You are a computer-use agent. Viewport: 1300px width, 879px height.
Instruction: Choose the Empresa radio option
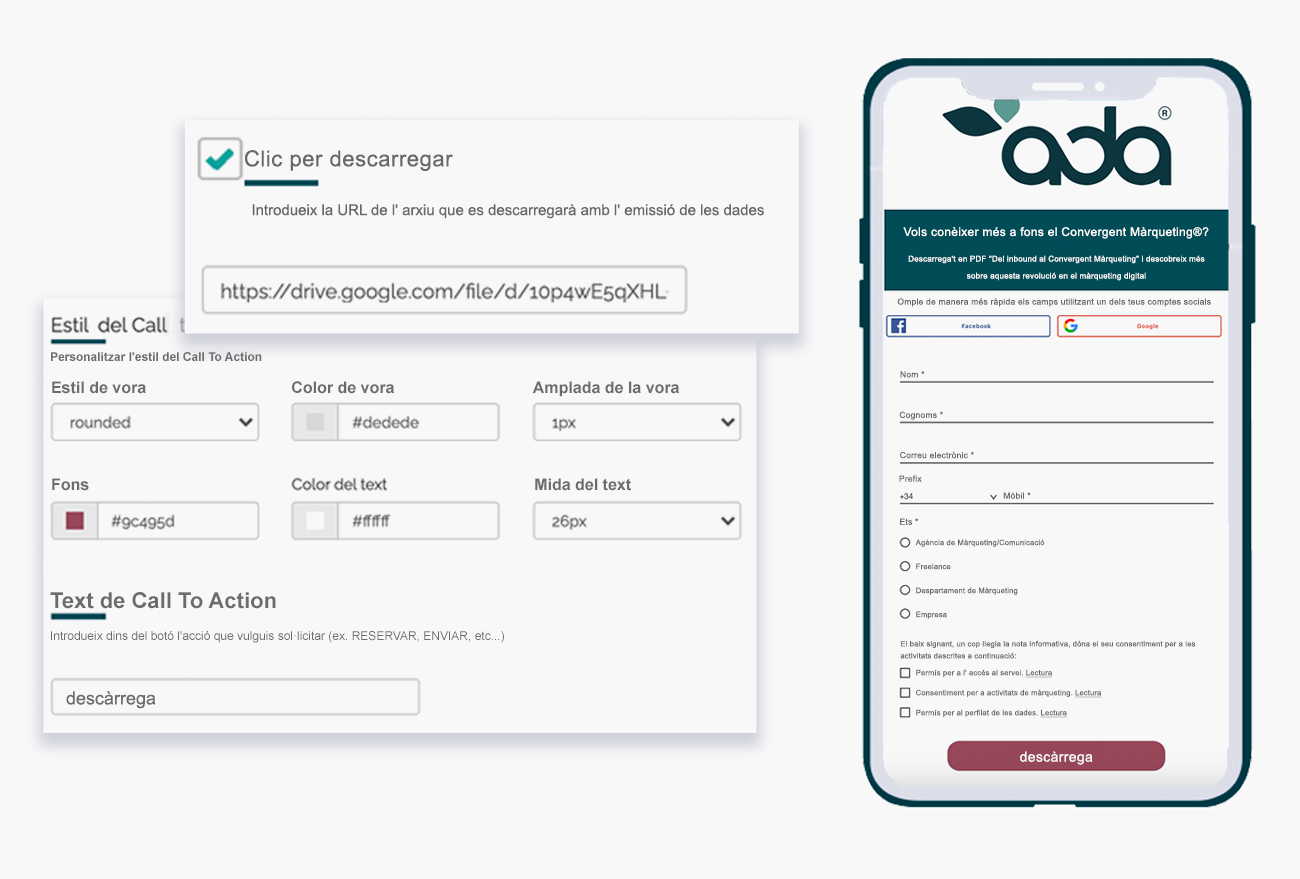coord(905,614)
